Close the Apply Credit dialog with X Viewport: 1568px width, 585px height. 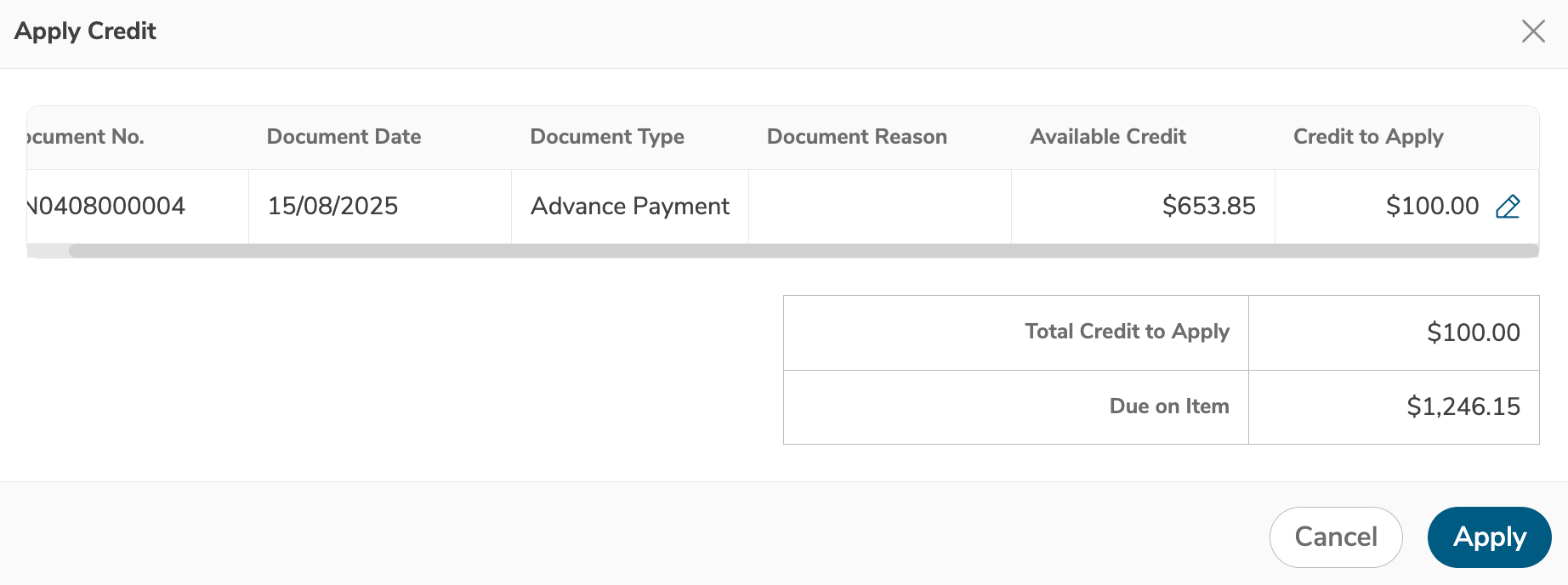pyautogui.click(x=1533, y=31)
